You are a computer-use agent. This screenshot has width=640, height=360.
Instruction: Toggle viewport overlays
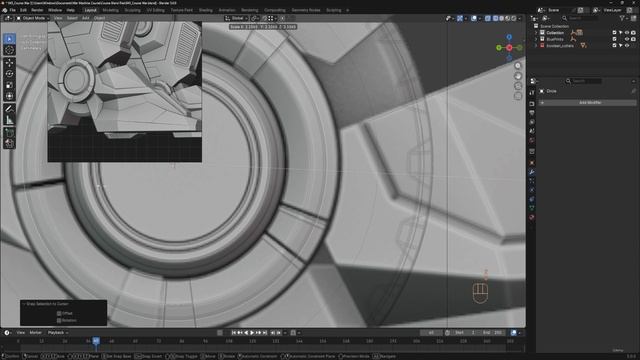pyautogui.click(x=473, y=18)
